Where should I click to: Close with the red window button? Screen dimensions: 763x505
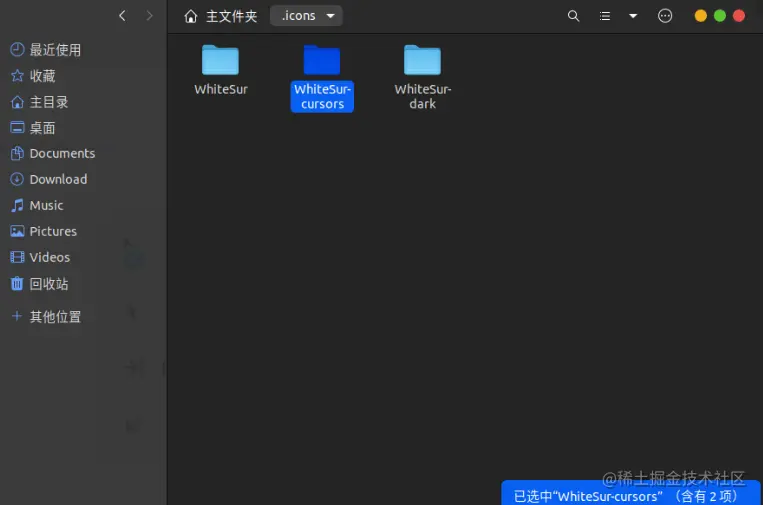coord(739,16)
